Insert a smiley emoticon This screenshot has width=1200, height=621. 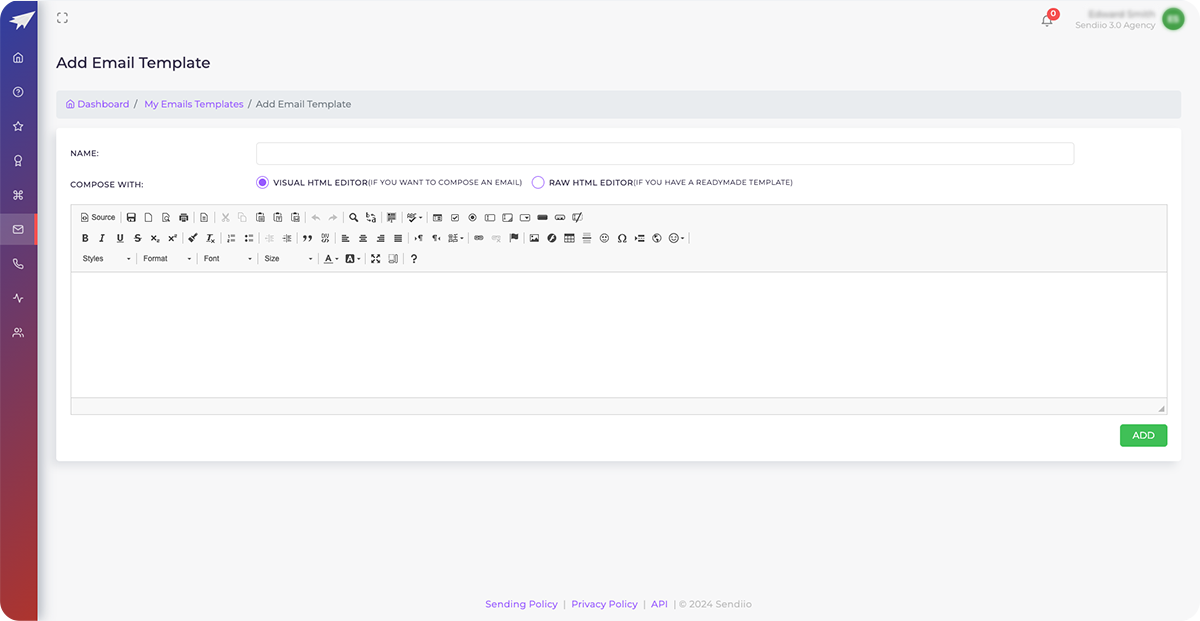603,238
